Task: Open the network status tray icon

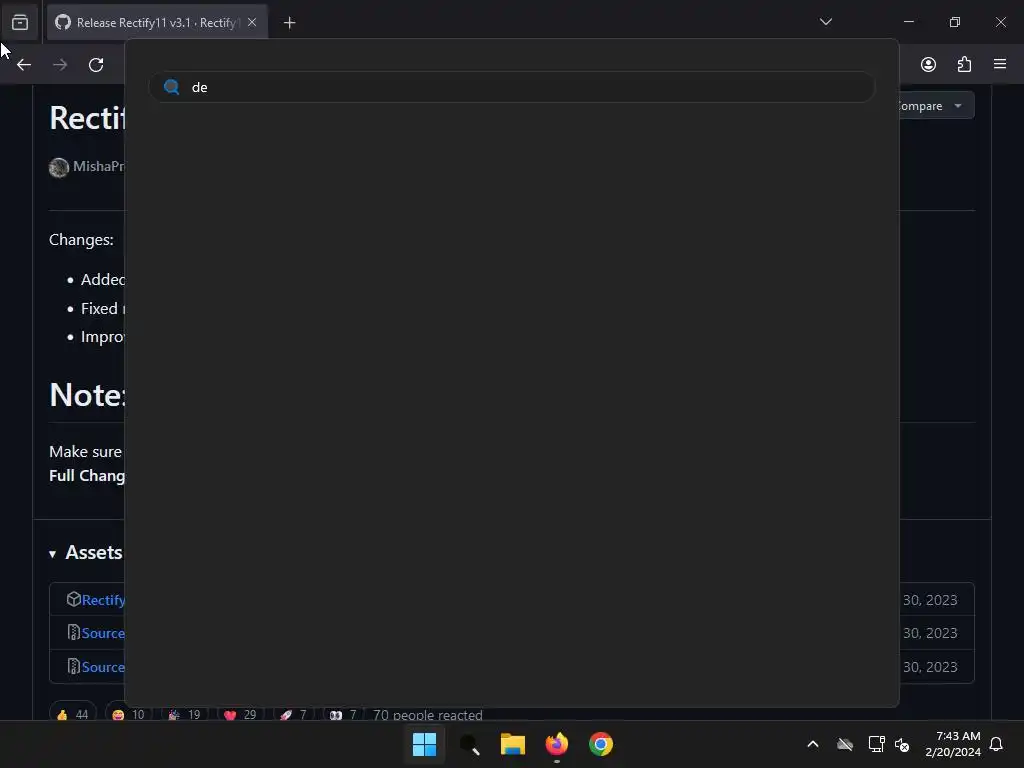Action: pyautogui.click(x=876, y=744)
